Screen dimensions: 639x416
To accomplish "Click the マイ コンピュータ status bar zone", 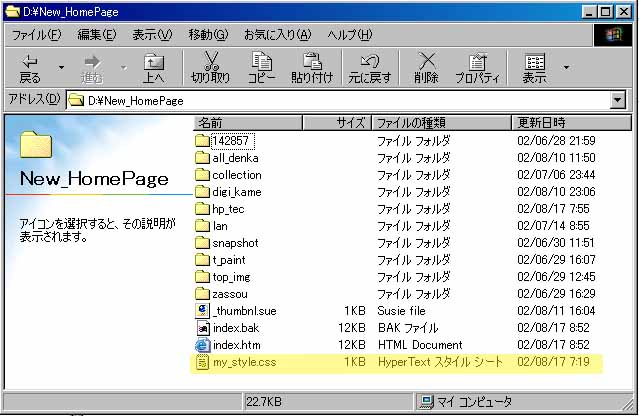I will (x=522, y=402).
